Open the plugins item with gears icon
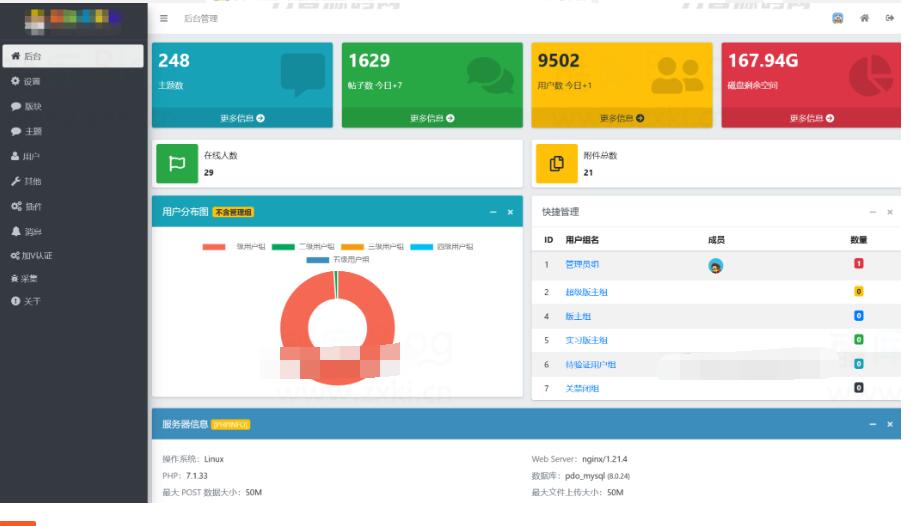 click(73, 206)
